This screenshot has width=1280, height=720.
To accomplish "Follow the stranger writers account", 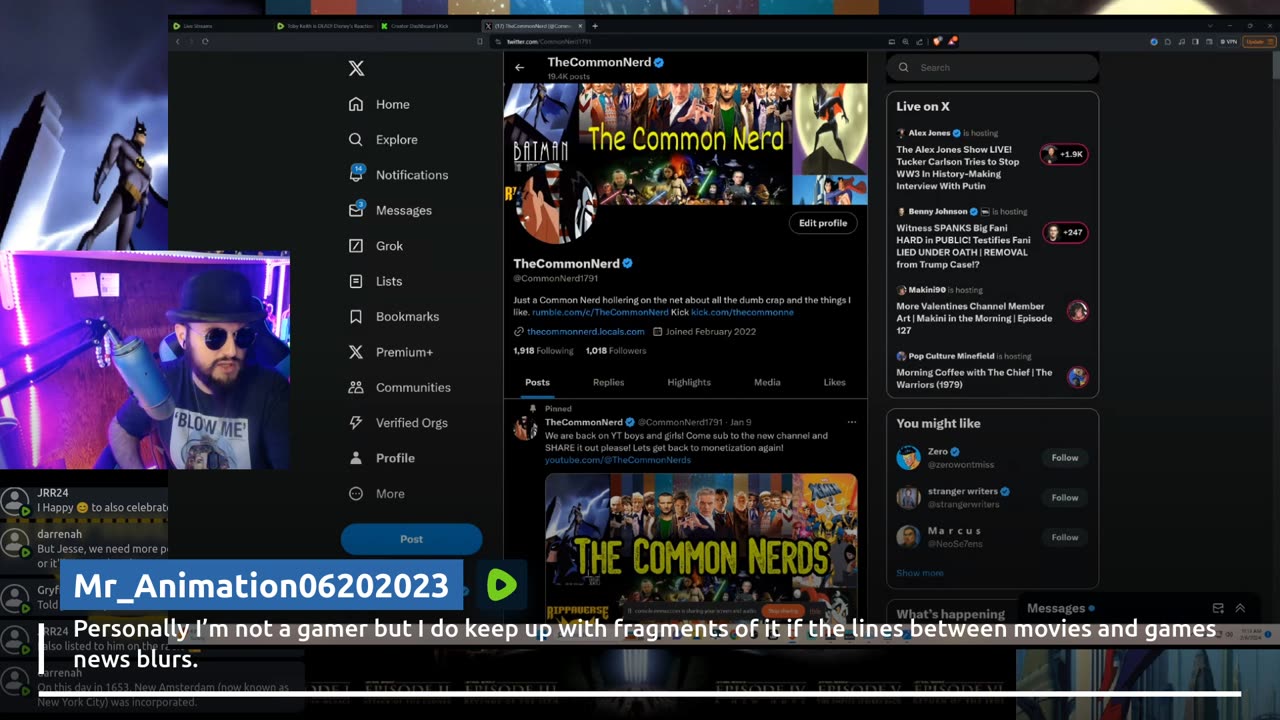I will tap(1065, 498).
